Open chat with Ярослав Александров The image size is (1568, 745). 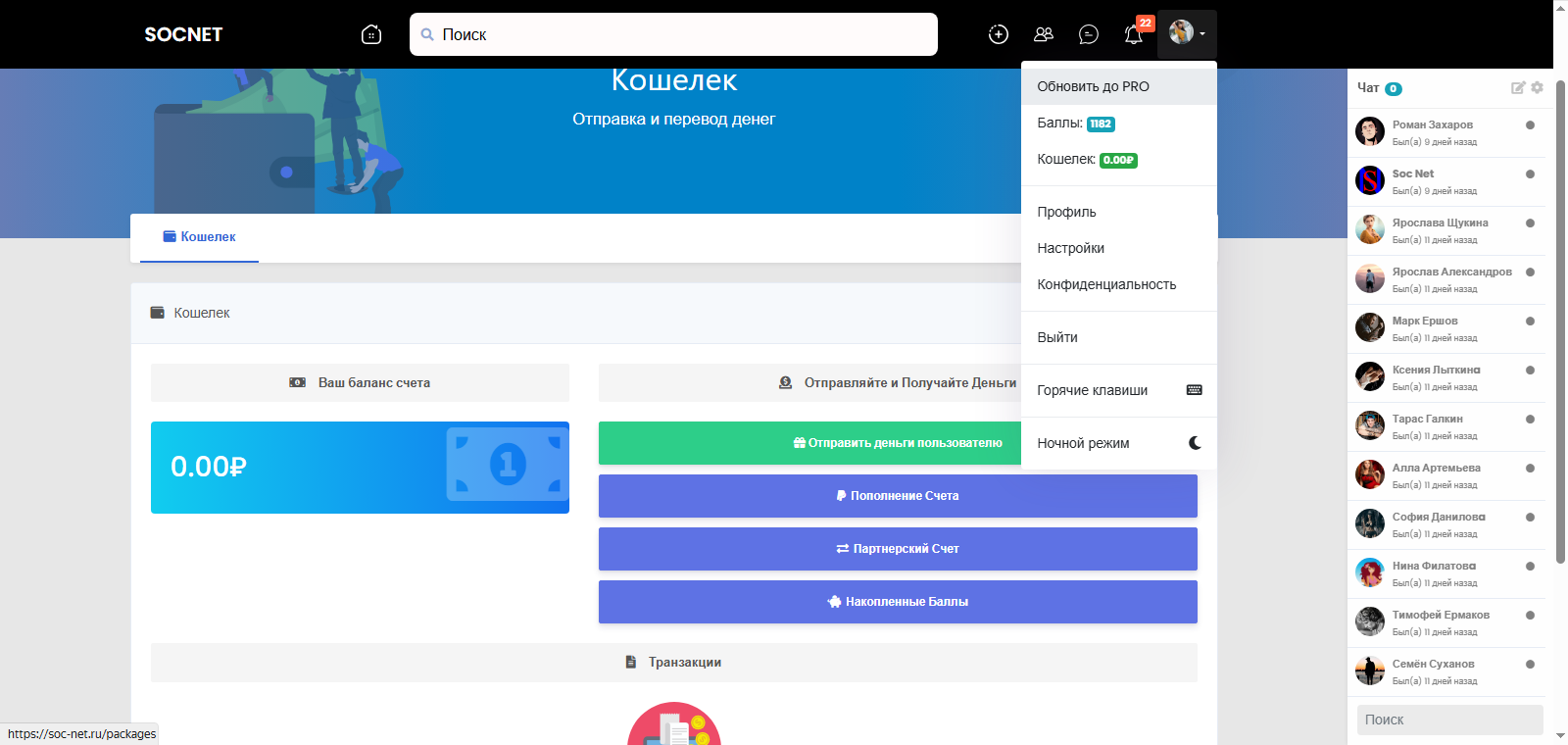pyautogui.click(x=1446, y=279)
